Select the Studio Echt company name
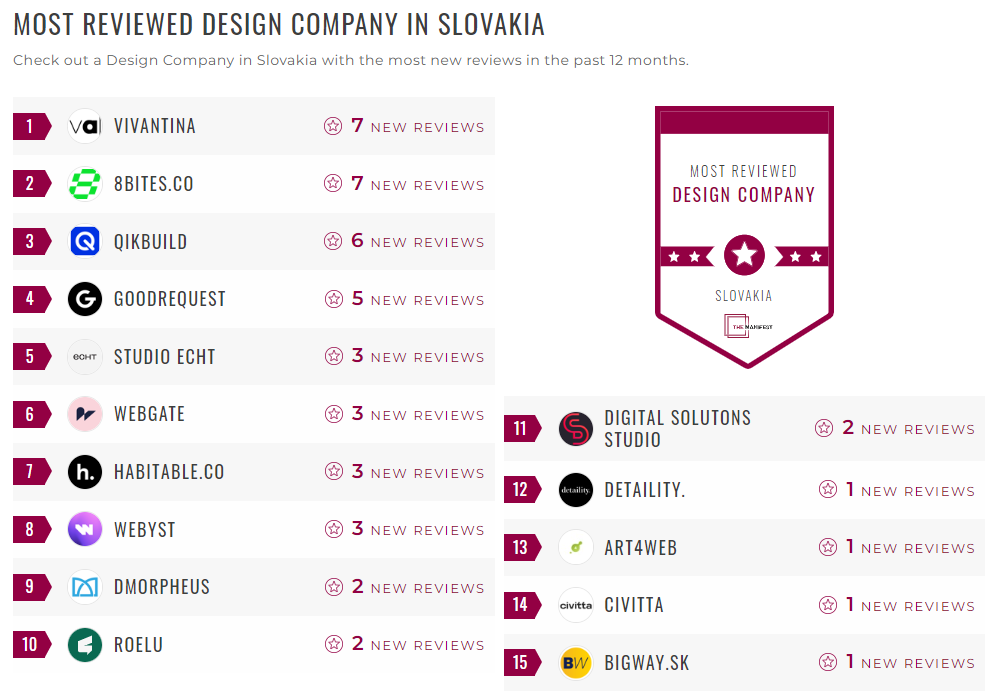The width and height of the screenshot is (987, 694). tap(165, 357)
